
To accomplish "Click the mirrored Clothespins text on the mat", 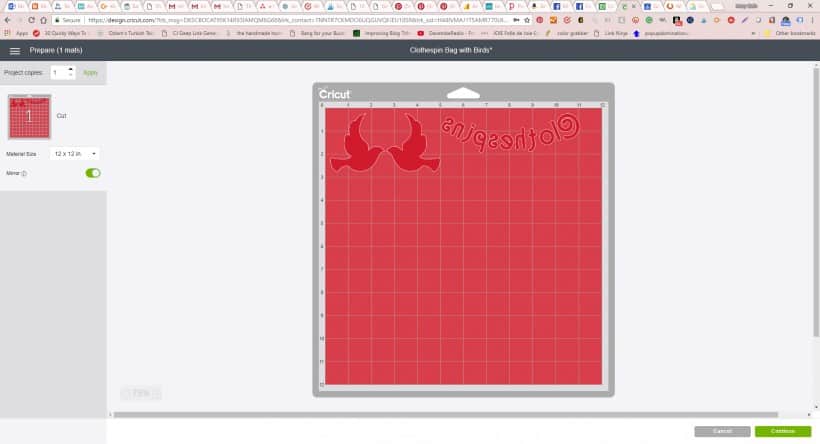I will click(x=510, y=133).
